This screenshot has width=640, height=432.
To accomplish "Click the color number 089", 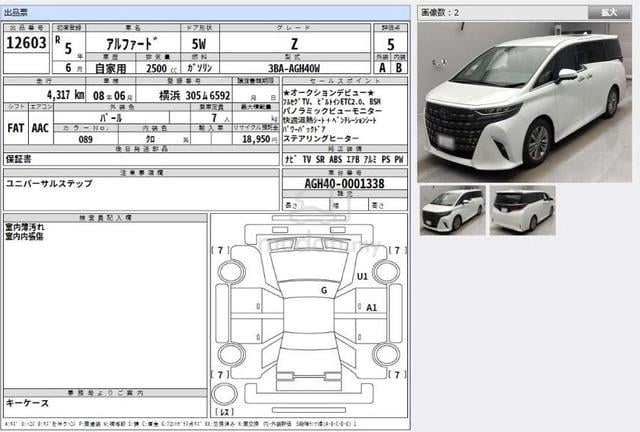I will click(x=85, y=140).
